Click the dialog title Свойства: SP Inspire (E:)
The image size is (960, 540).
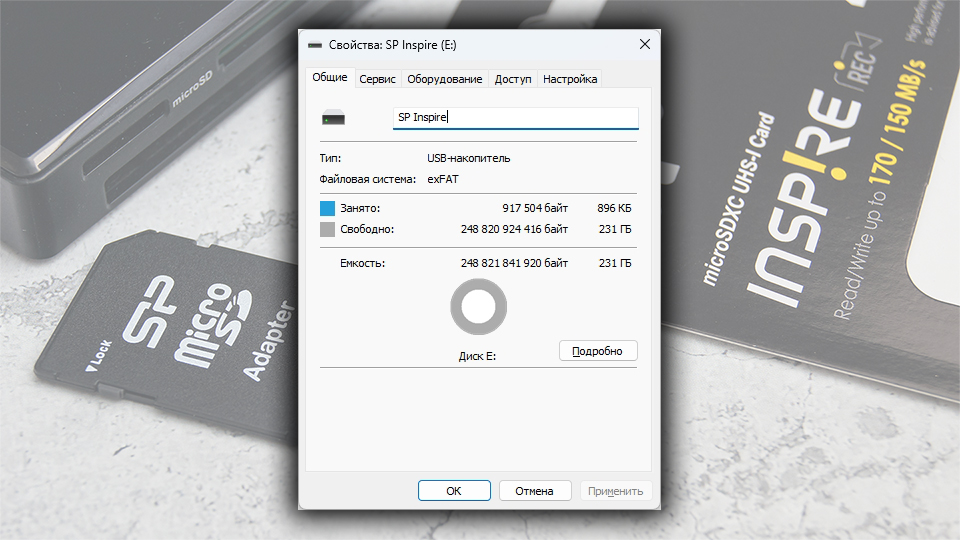(392, 45)
